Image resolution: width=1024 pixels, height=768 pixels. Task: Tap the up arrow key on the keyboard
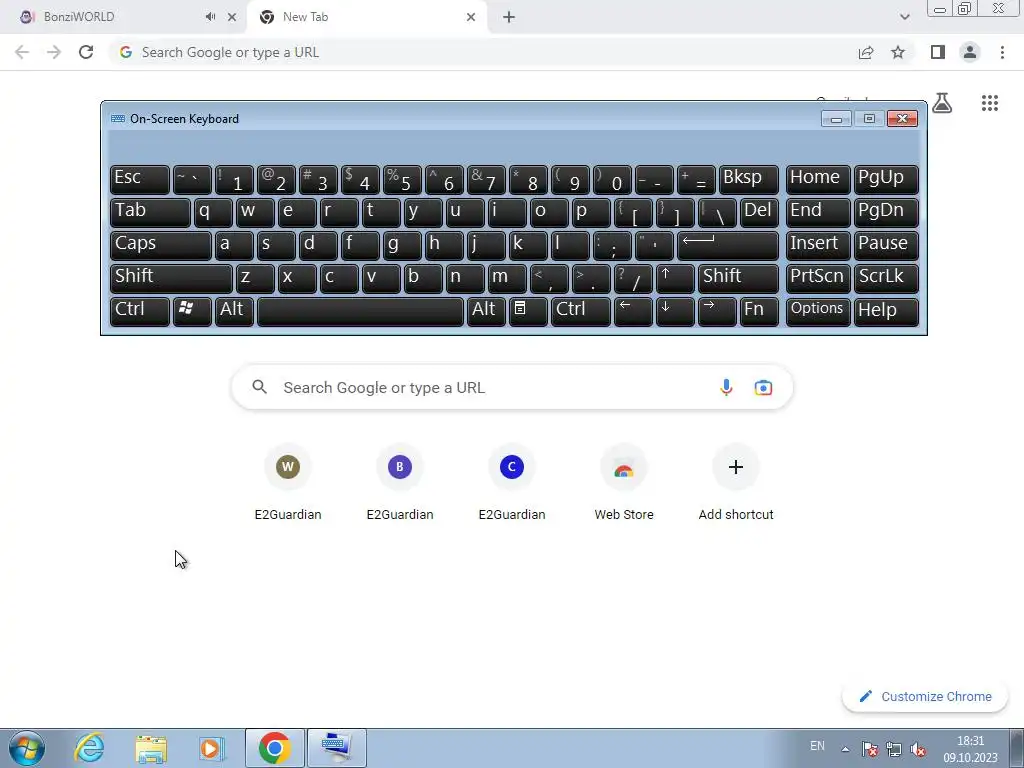point(675,278)
